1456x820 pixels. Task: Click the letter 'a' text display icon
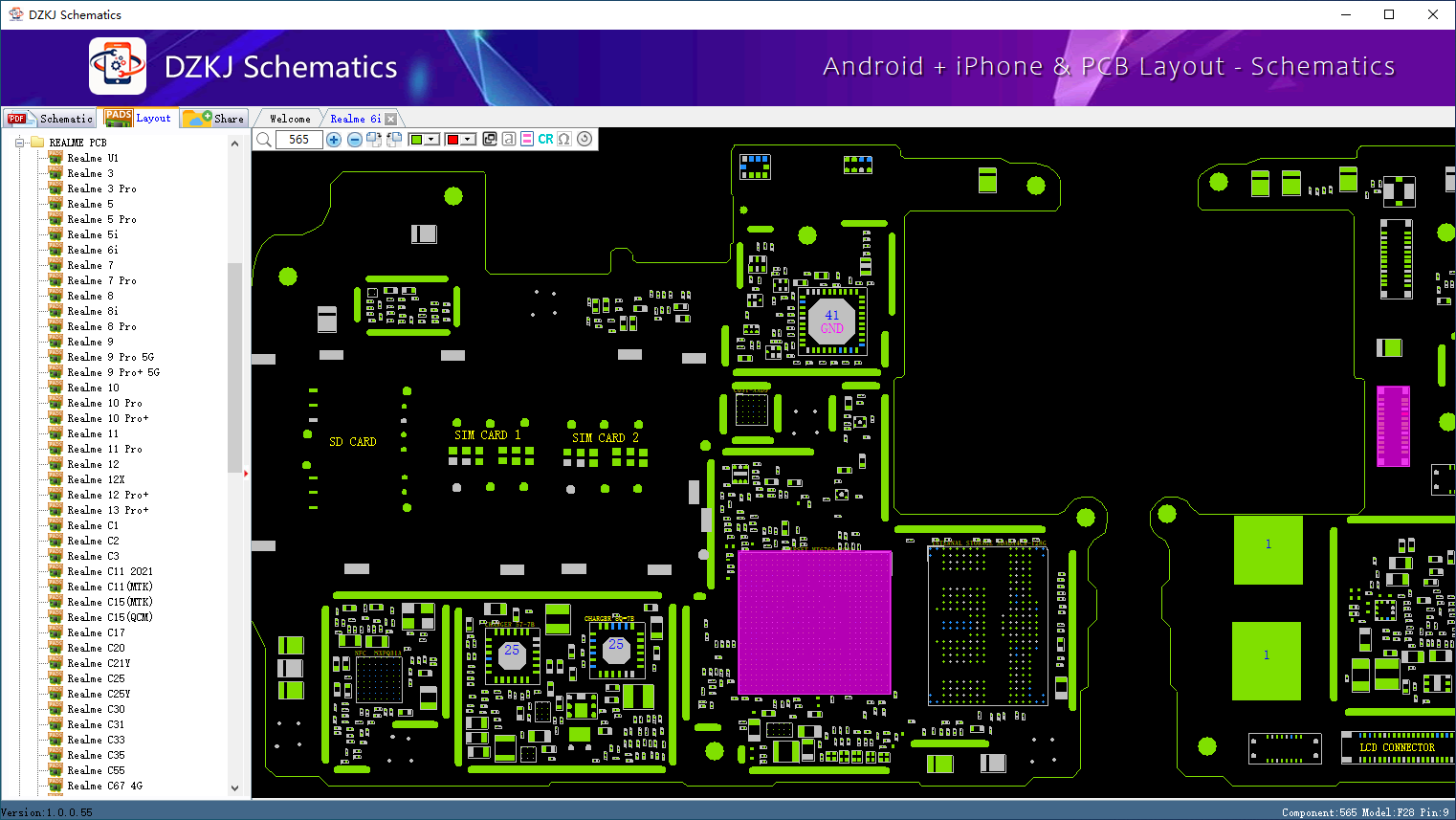(509, 139)
